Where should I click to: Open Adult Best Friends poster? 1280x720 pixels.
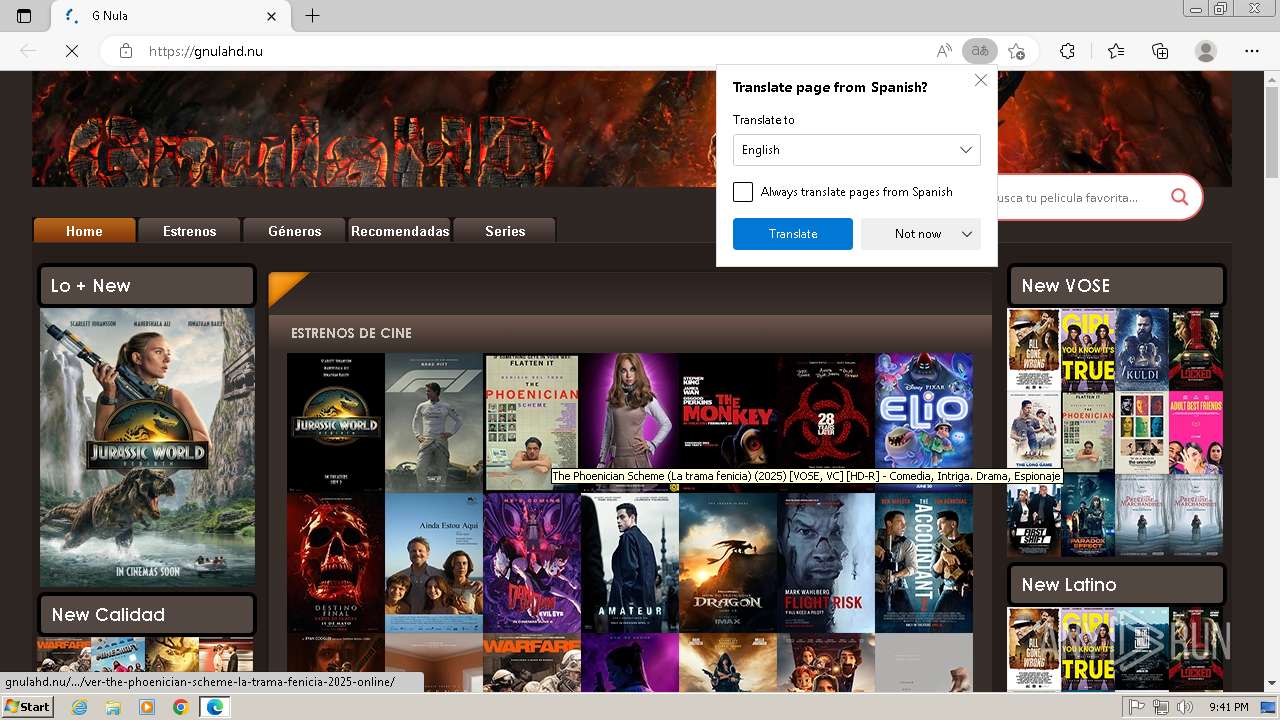pos(1196,432)
